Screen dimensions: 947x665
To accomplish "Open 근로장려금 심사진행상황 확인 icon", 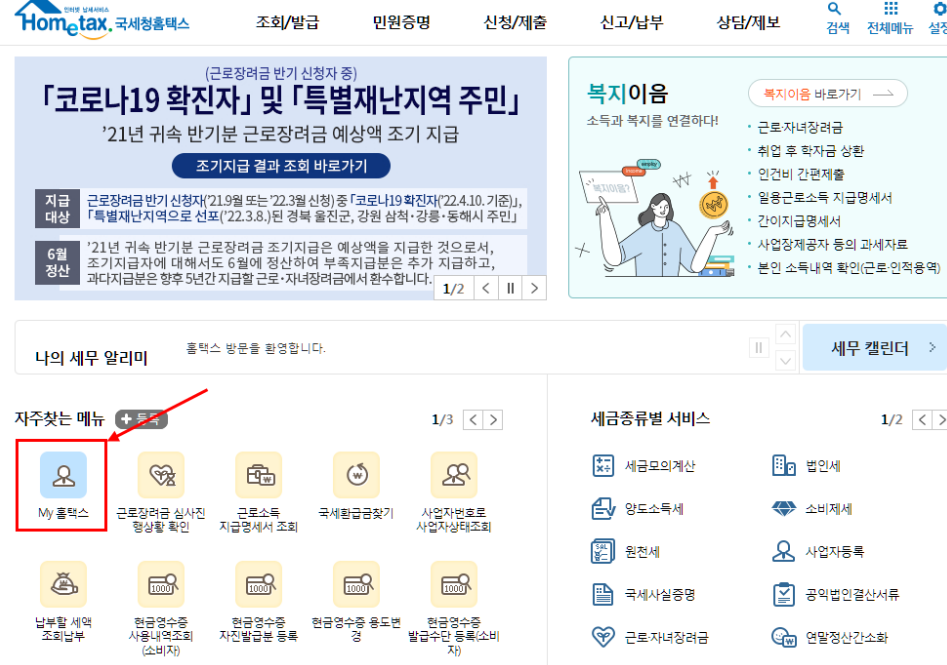I will click(x=161, y=475).
